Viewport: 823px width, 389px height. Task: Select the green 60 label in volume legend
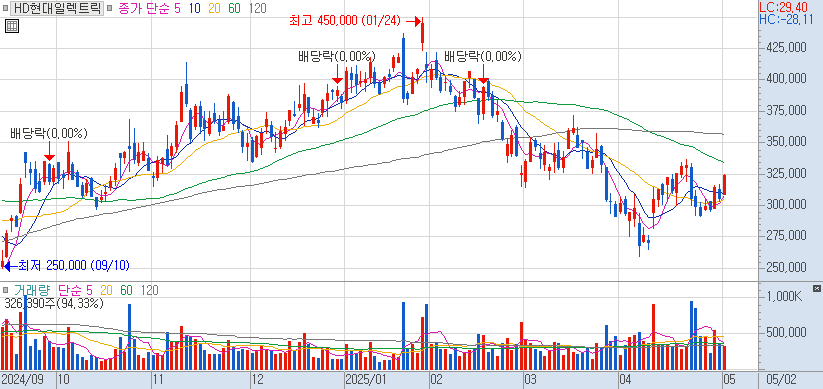[126, 290]
